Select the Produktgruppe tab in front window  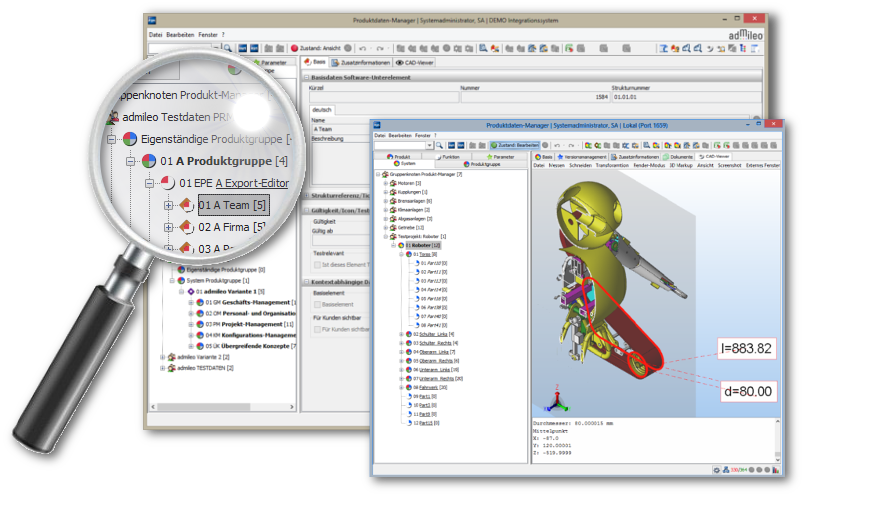coord(482,164)
